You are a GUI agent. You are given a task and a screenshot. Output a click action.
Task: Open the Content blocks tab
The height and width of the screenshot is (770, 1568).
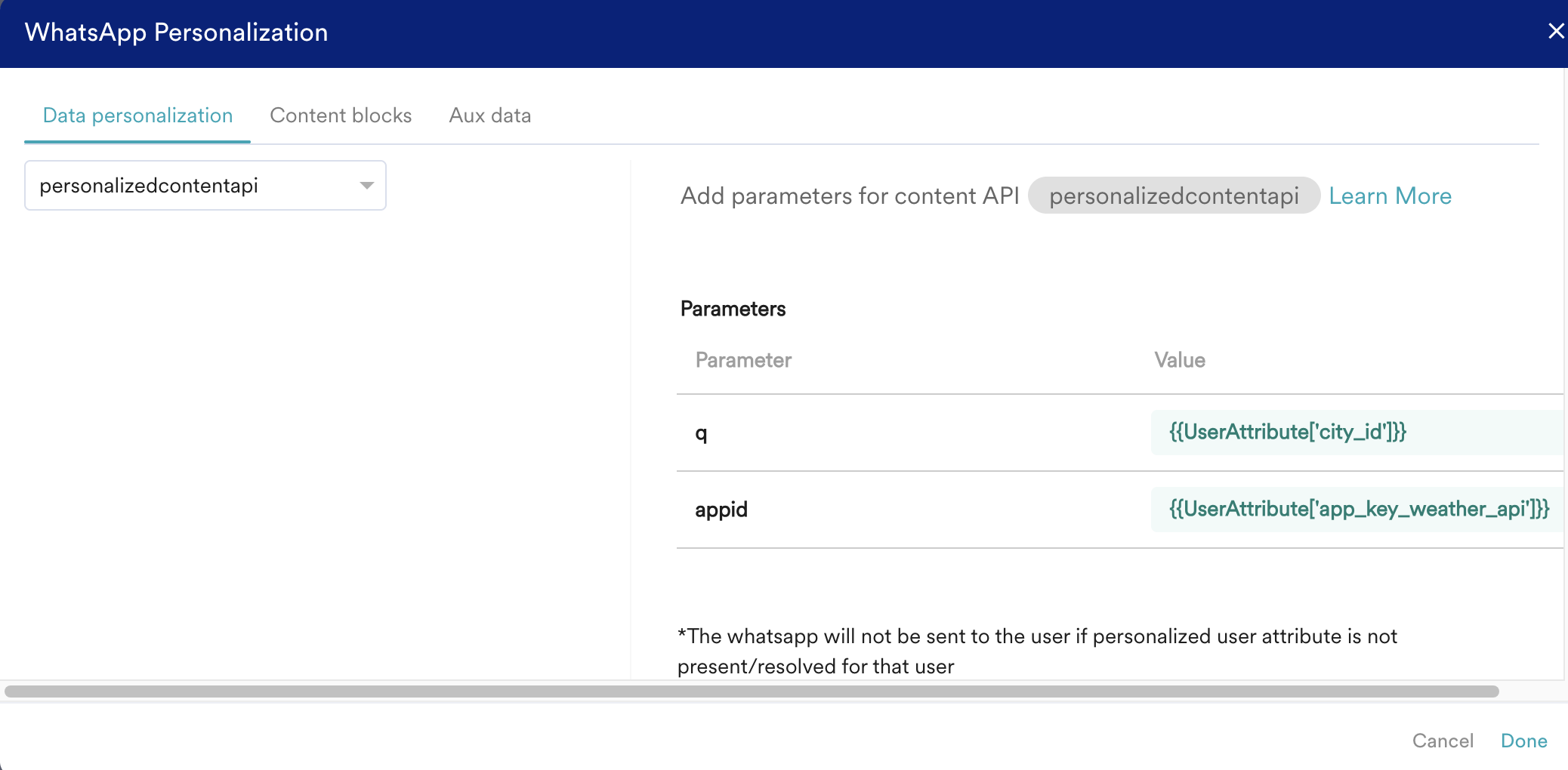click(341, 115)
